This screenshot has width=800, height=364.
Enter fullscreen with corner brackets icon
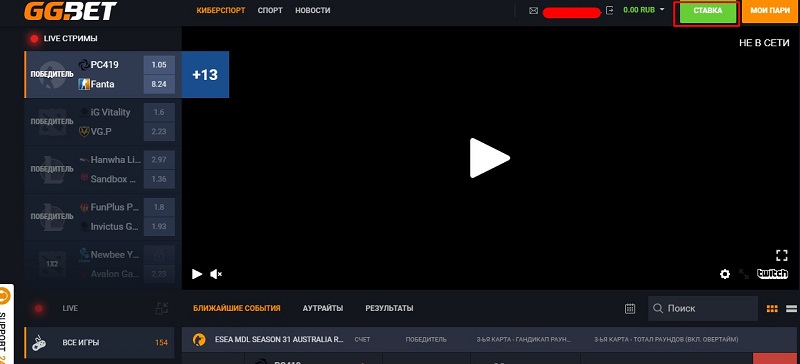(782, 255)
